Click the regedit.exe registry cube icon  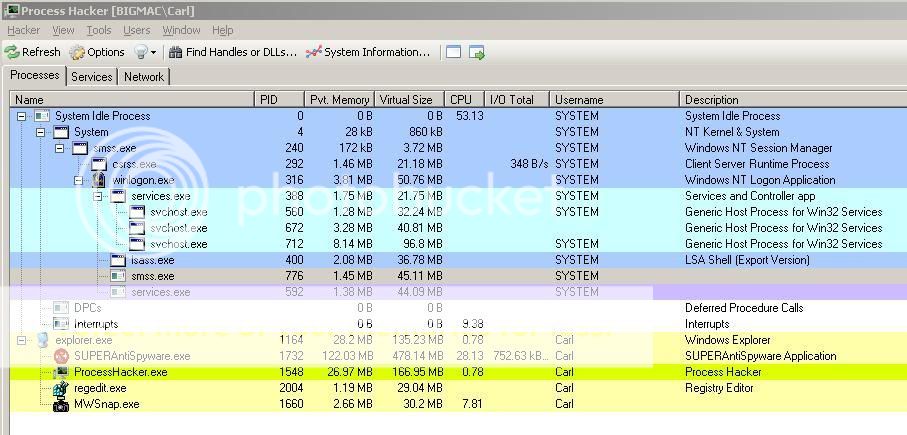pyautogui.click(x=61, y=388)
